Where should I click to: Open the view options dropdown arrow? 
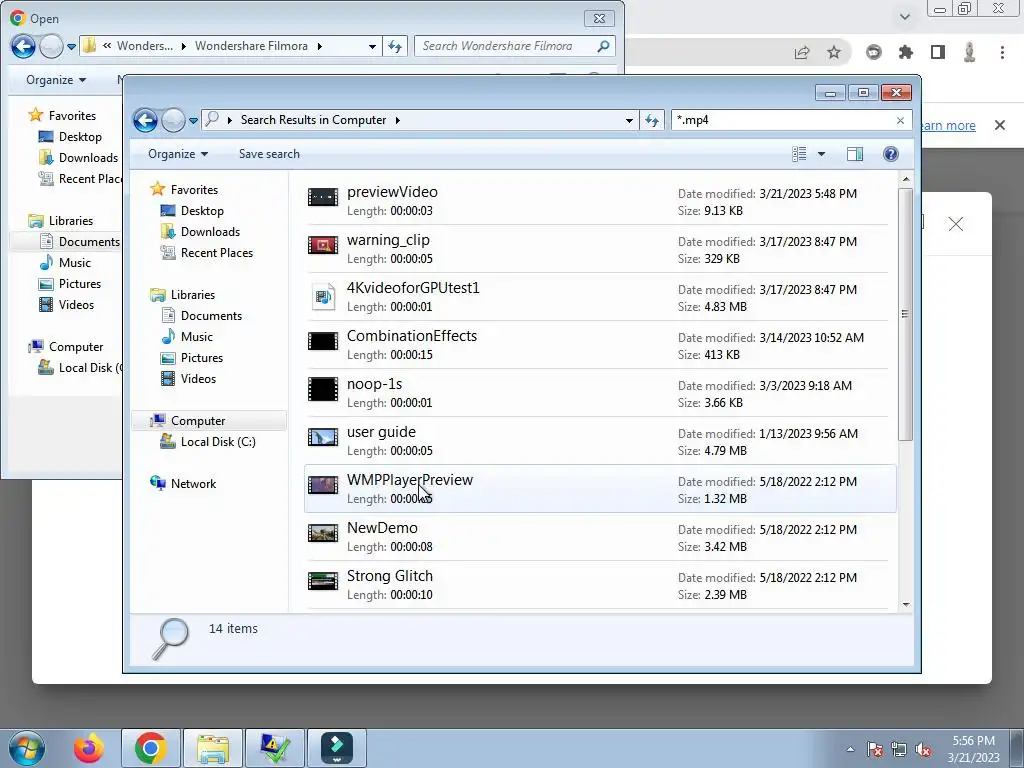822,154
